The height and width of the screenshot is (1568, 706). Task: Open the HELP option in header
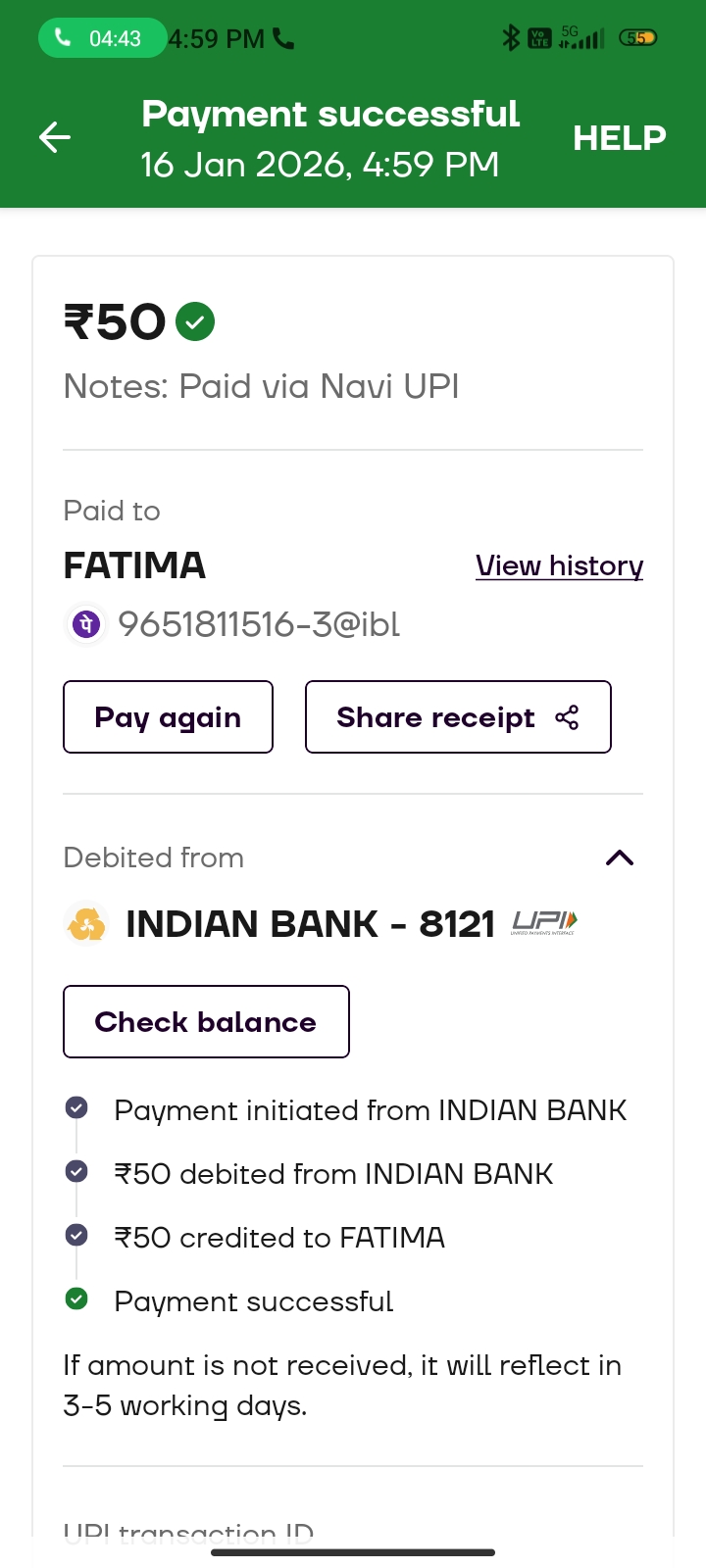click(x=619, y=138)
